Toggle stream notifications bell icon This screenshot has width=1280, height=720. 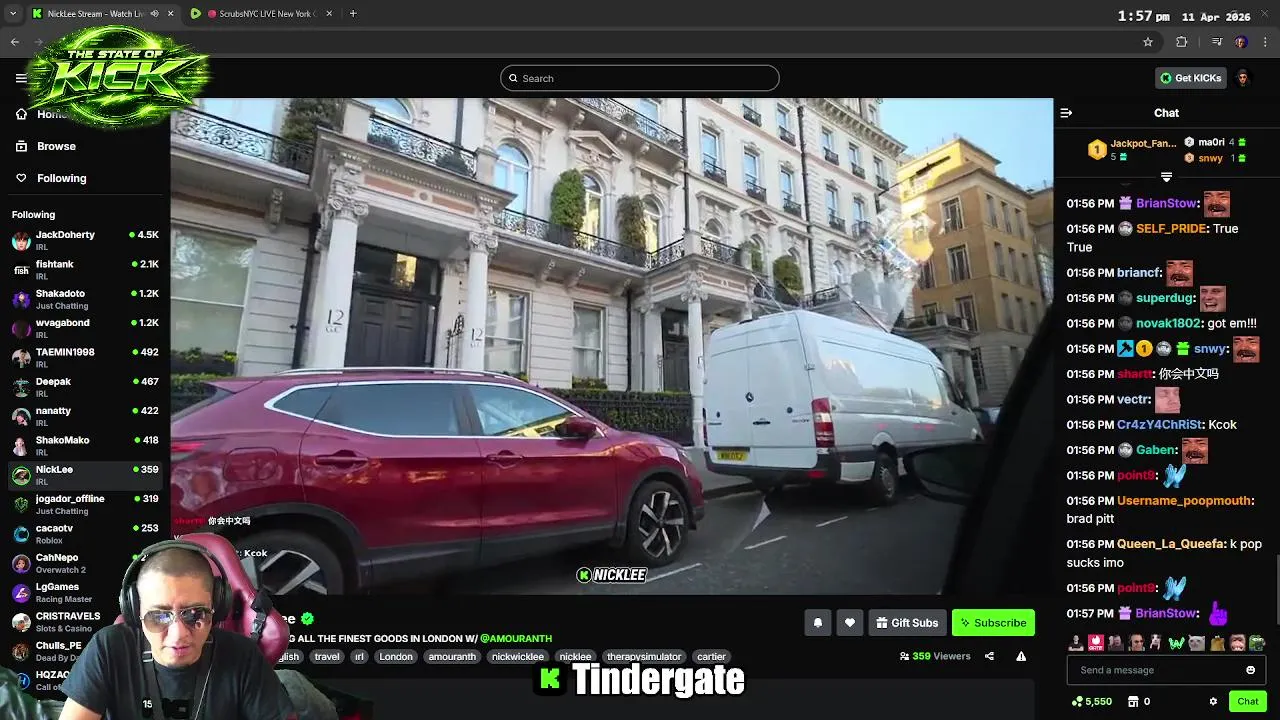click(817, 623)
